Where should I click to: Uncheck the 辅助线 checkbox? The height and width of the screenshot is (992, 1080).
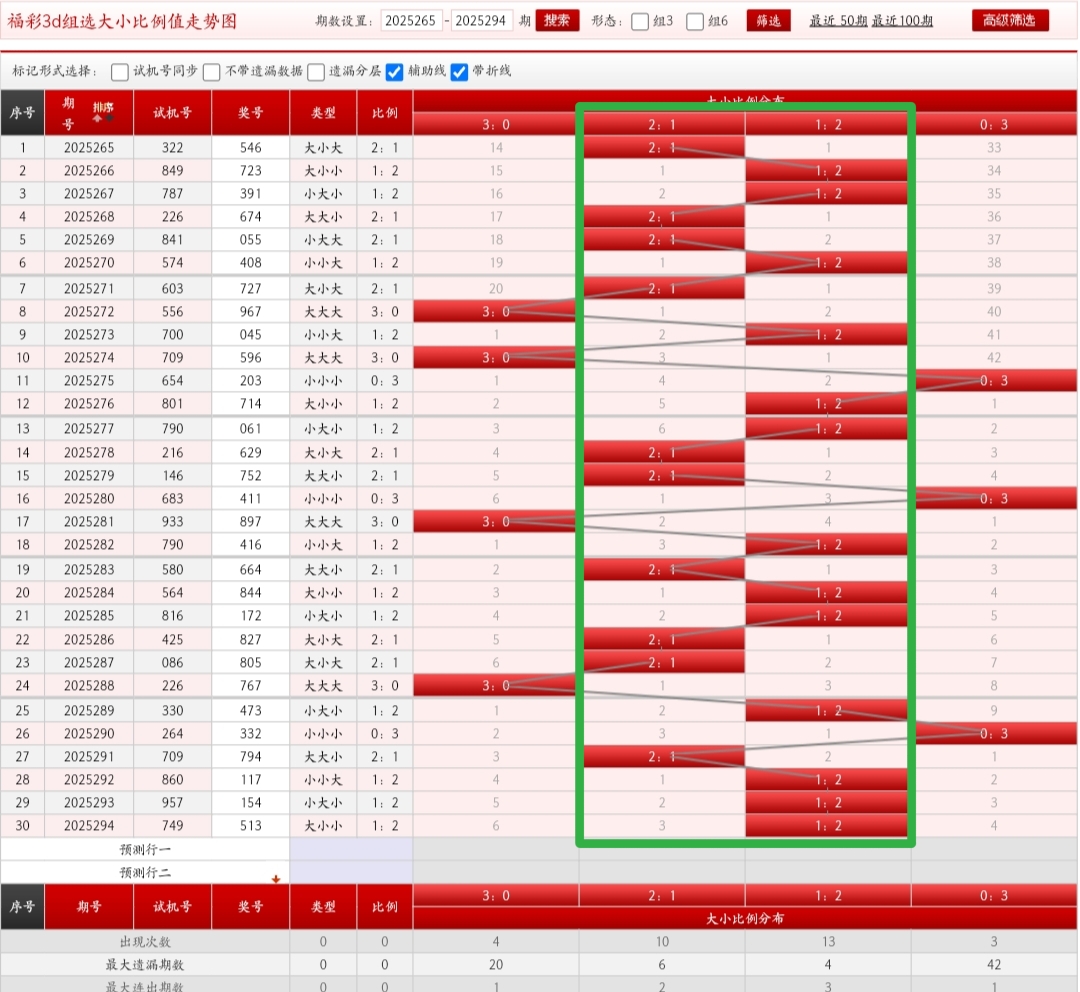coord(395,72)
